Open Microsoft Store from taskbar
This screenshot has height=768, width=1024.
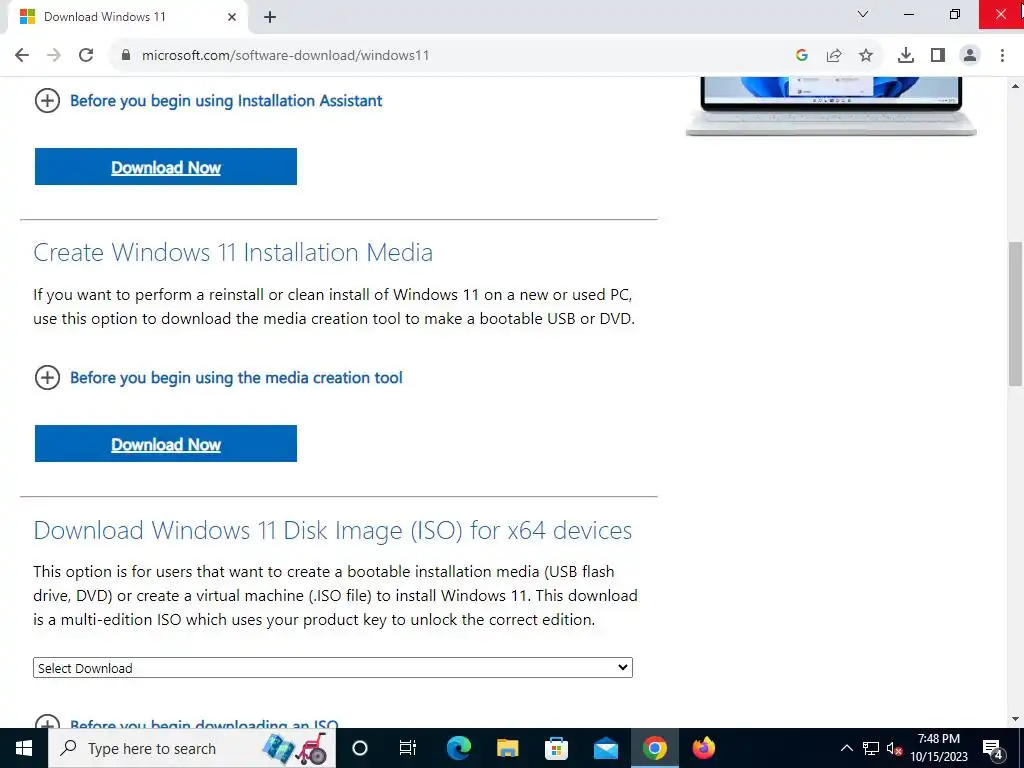[x=556, y=748]
